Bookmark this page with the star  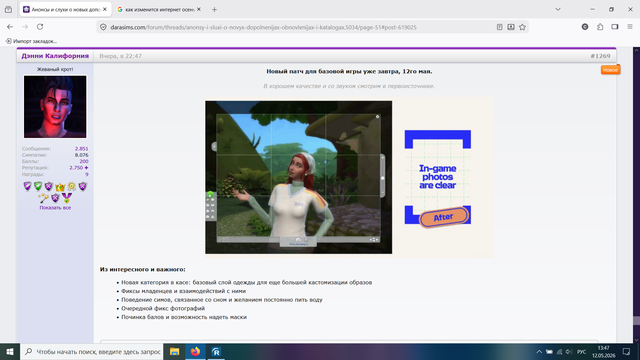point(522,27)
